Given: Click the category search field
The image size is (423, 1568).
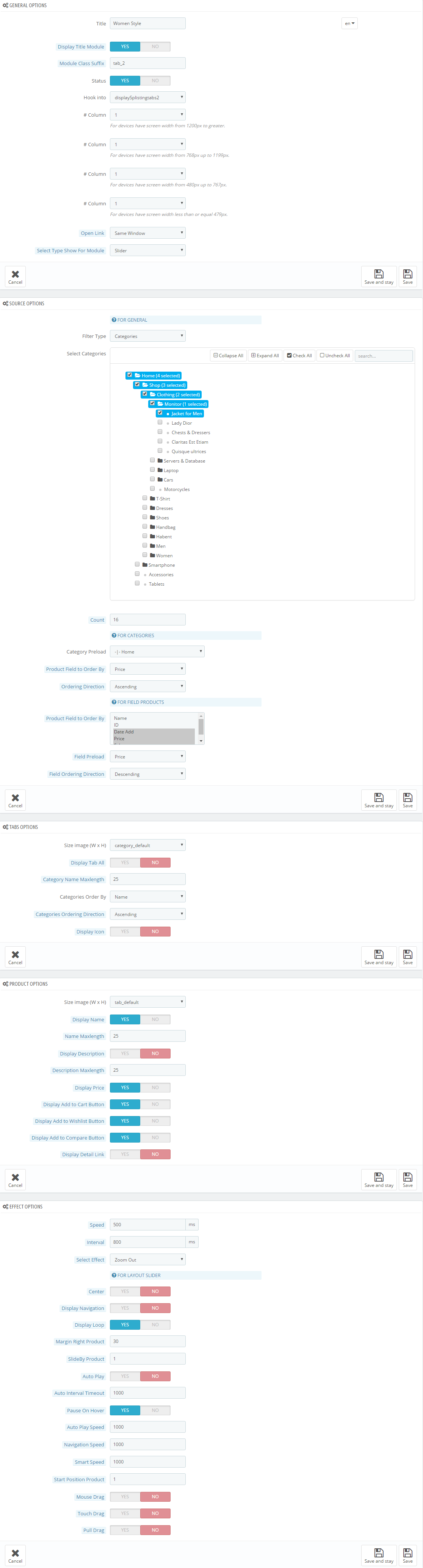Looking at the screenshot, I should pos(384,355).
